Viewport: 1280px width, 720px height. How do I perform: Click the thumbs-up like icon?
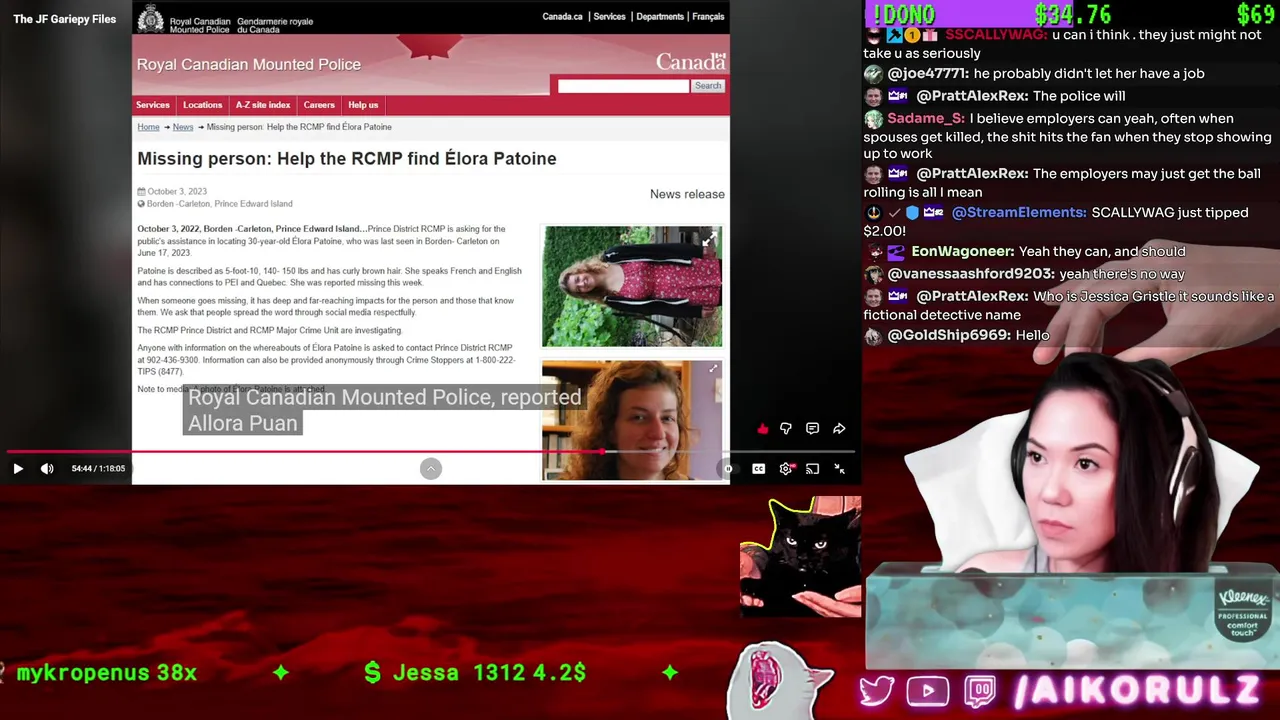coord(763,429)
